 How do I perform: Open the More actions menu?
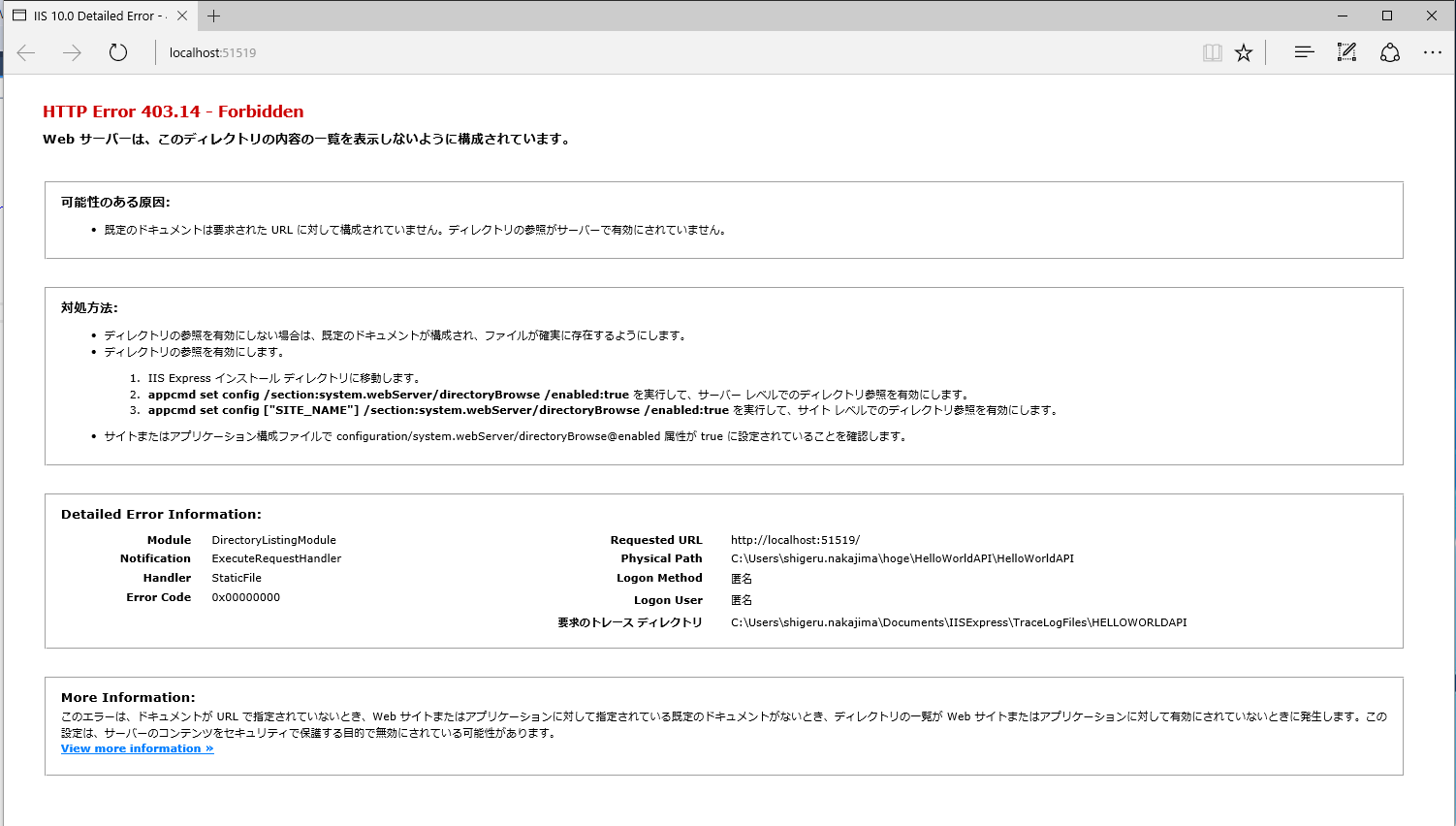[1433, 52]
